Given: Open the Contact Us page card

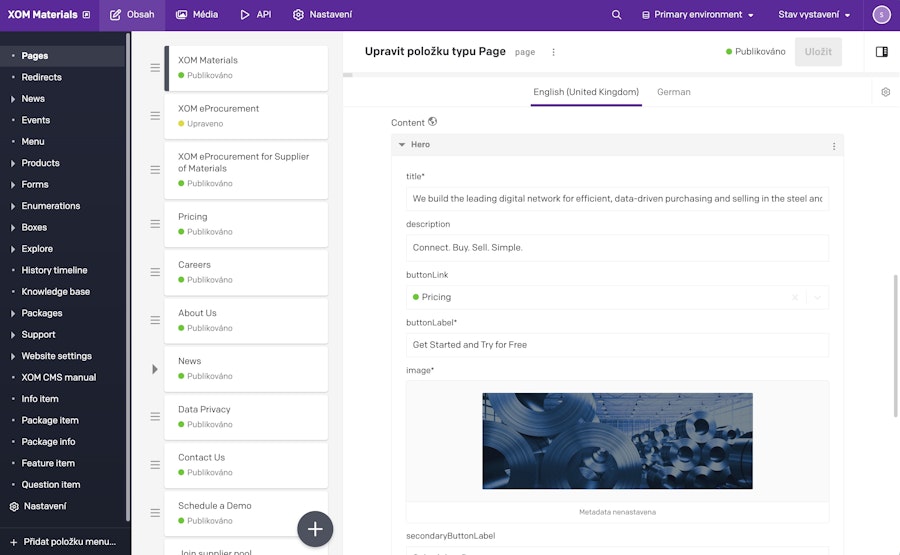Looking at the screenshot, I should pyautogui.click(x=246, y=465).
